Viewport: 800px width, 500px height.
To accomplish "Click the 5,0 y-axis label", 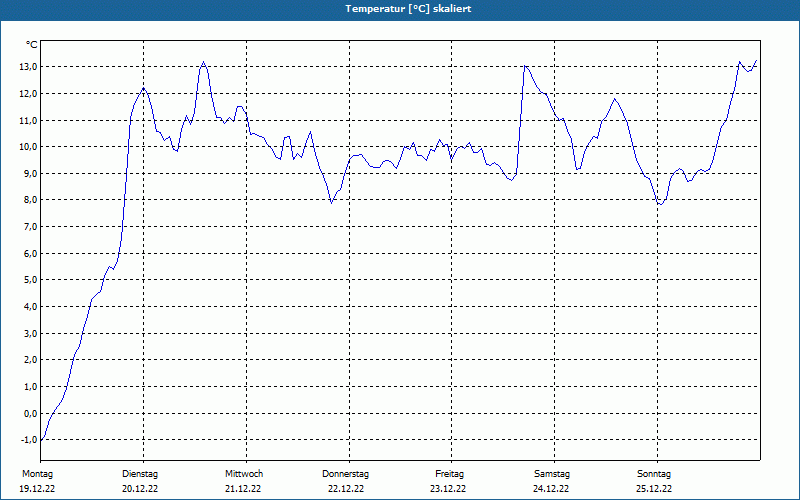I will tap(30, 280).
